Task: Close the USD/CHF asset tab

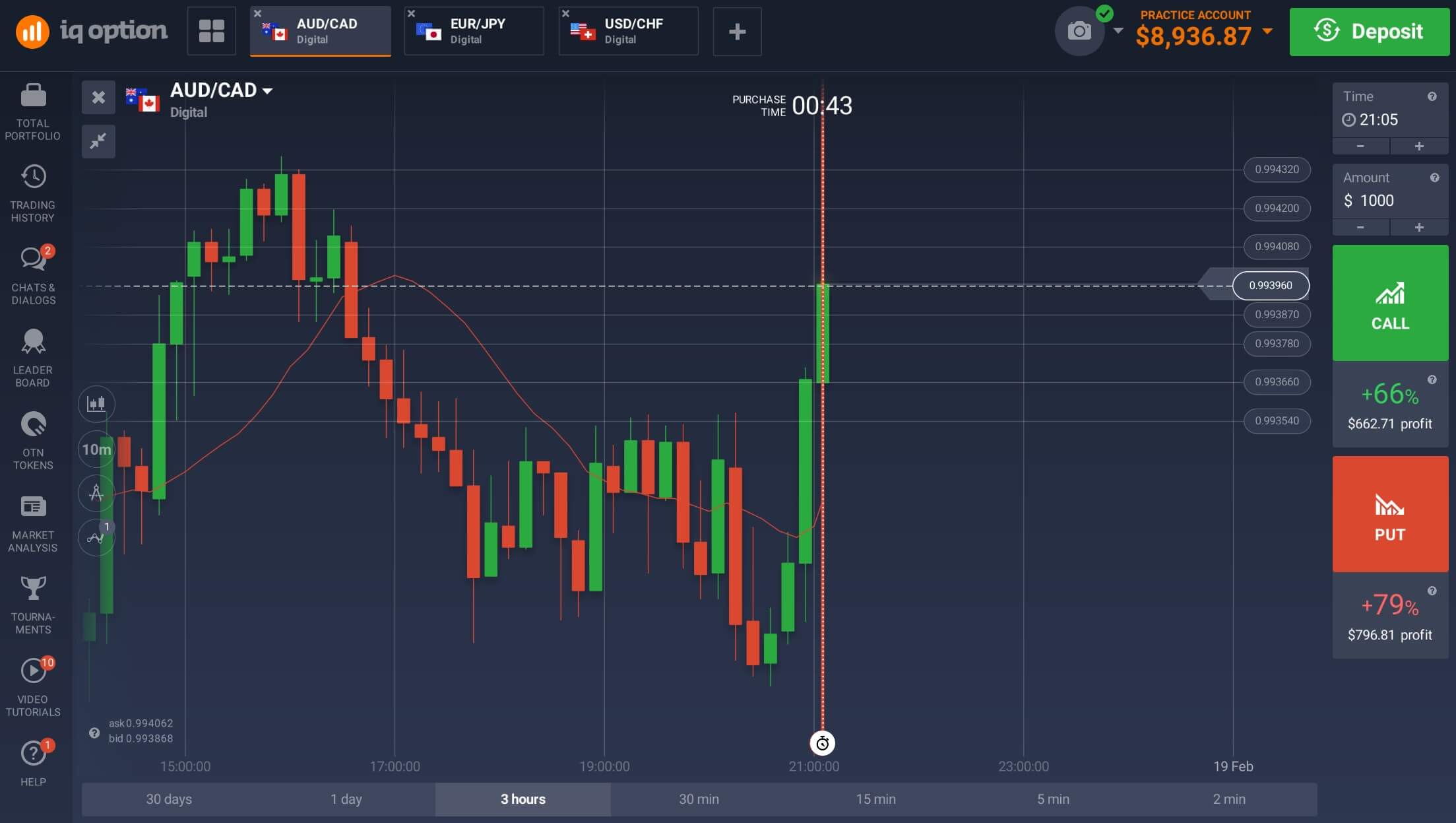Action: pos(565,13)
